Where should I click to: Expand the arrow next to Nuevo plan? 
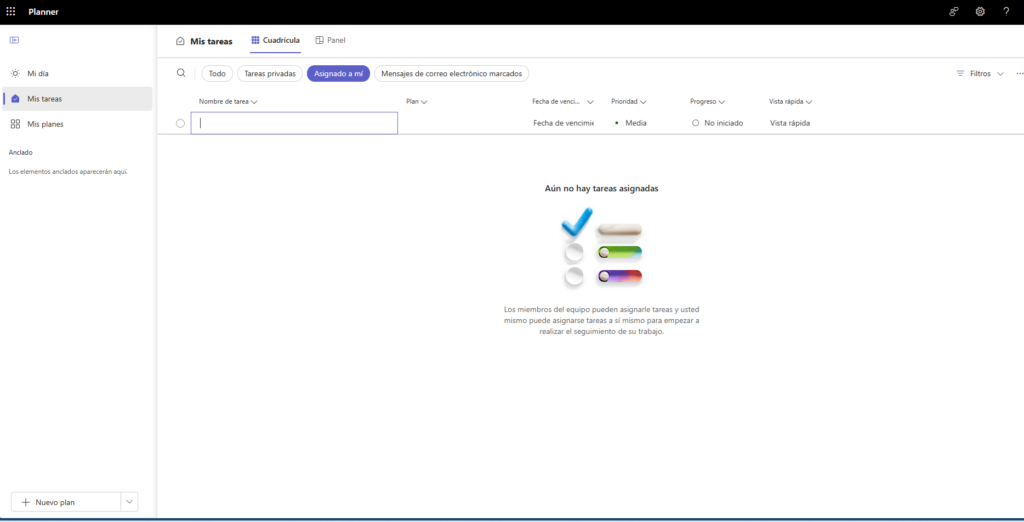[129, 502]
